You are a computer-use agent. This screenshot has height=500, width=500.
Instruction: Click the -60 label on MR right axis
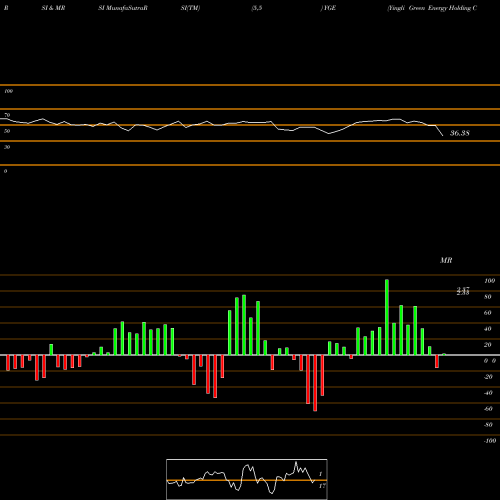click(488, 409)
